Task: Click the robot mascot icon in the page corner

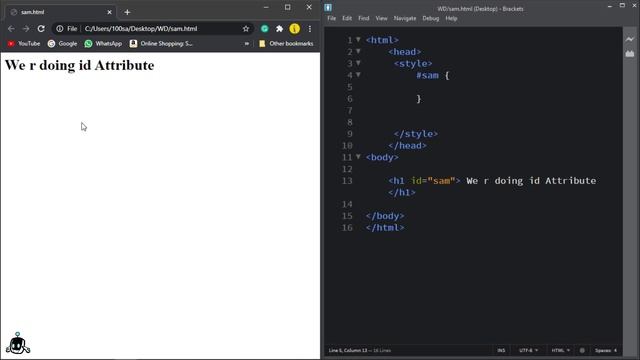Action: [x=18, y=343]
